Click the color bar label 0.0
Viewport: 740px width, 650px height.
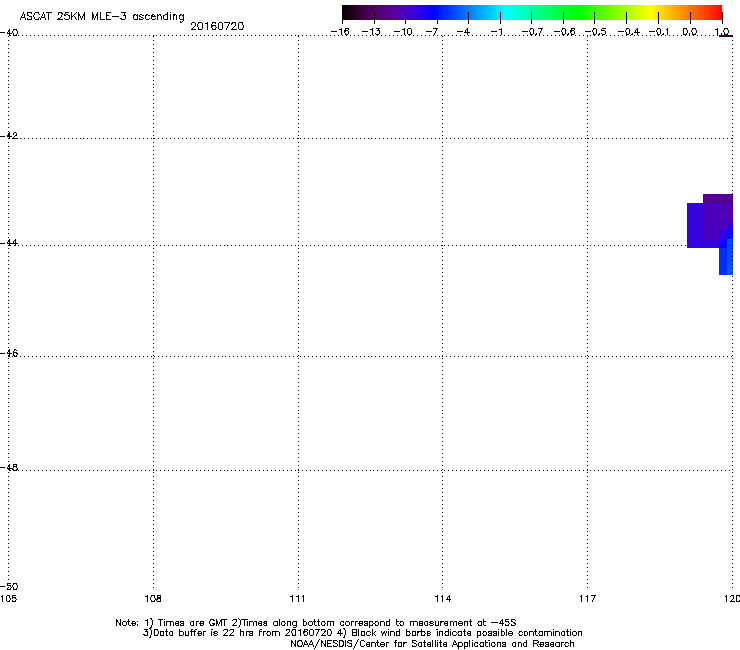[690, 32]
